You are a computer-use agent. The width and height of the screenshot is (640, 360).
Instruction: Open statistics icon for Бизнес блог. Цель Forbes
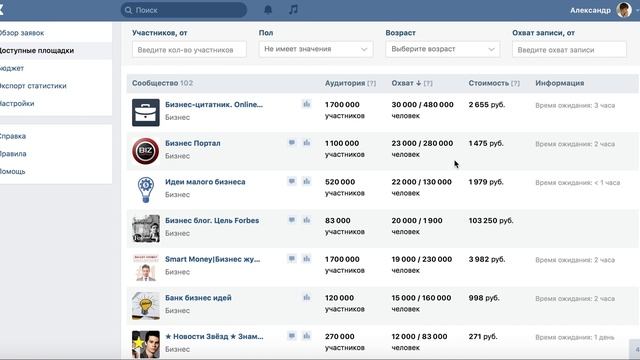(307, 220)
